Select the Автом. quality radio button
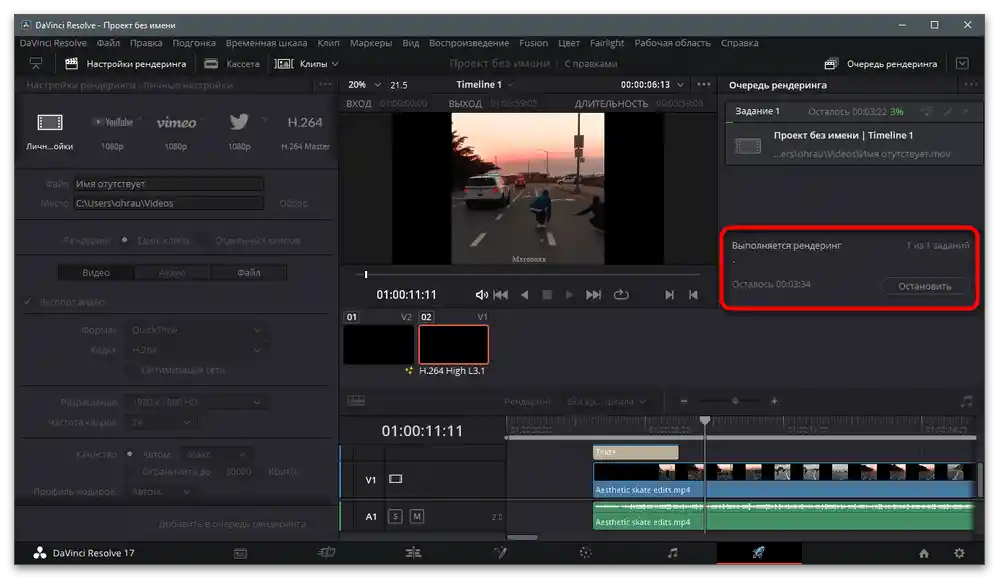 point(129,454)
